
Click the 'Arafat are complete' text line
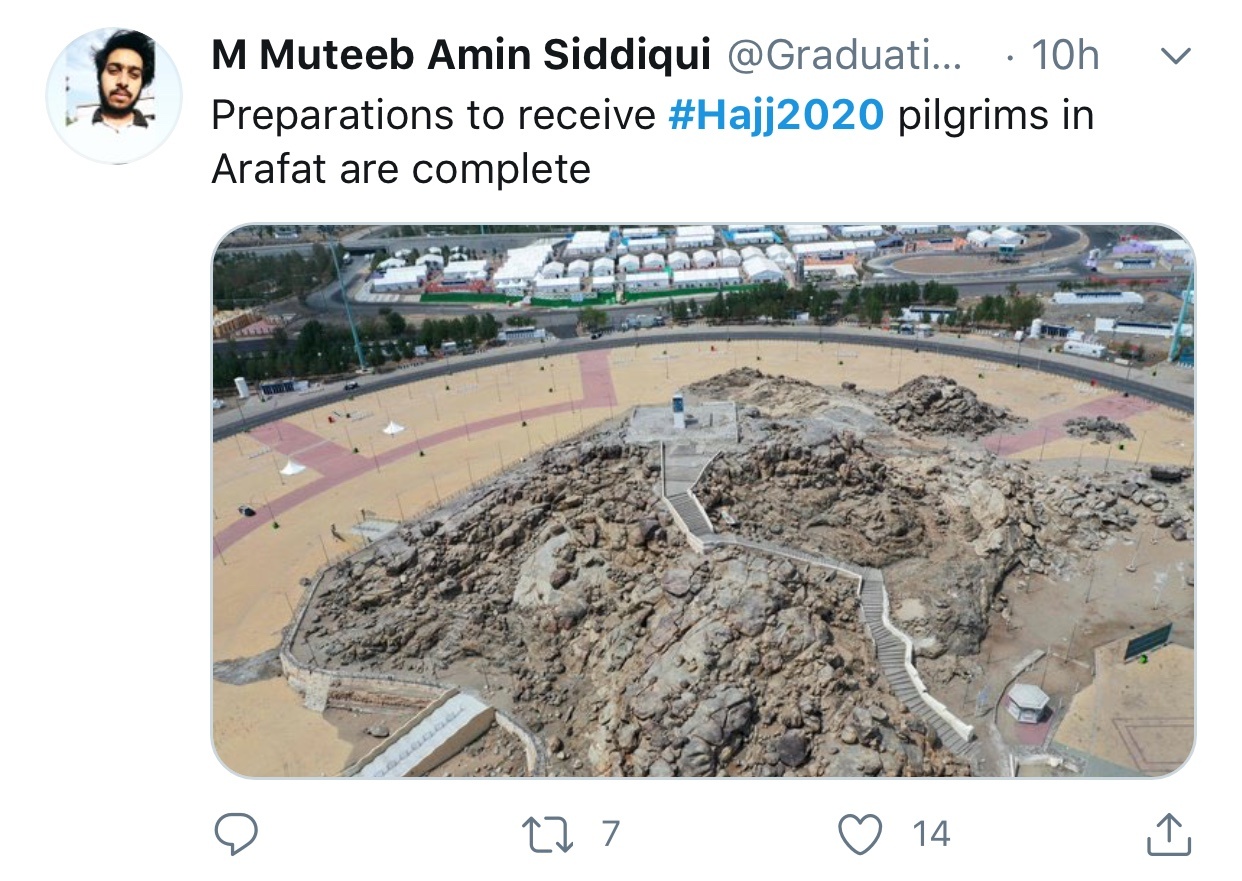pos(401,169)
